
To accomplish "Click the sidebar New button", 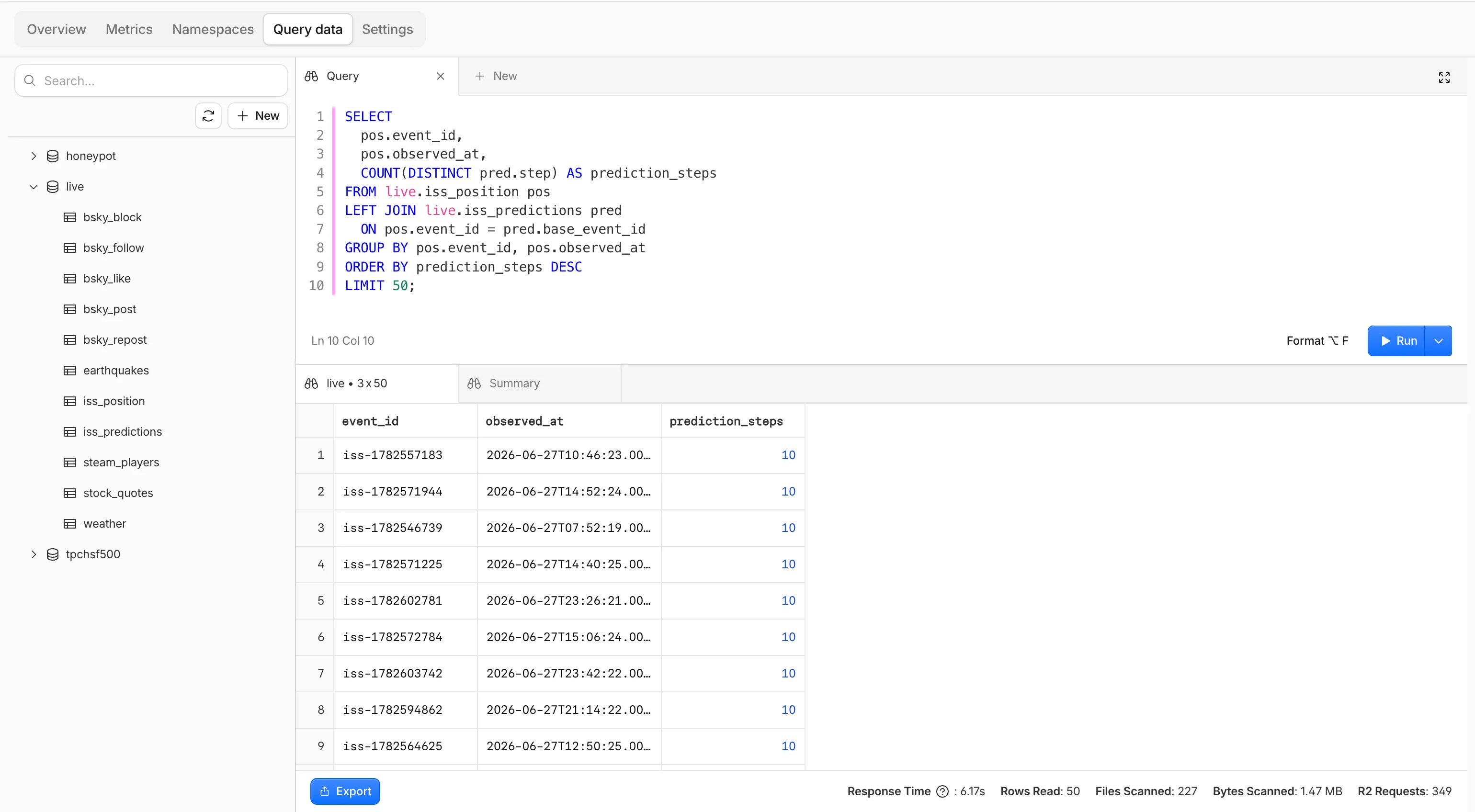I will coord(258,116).
